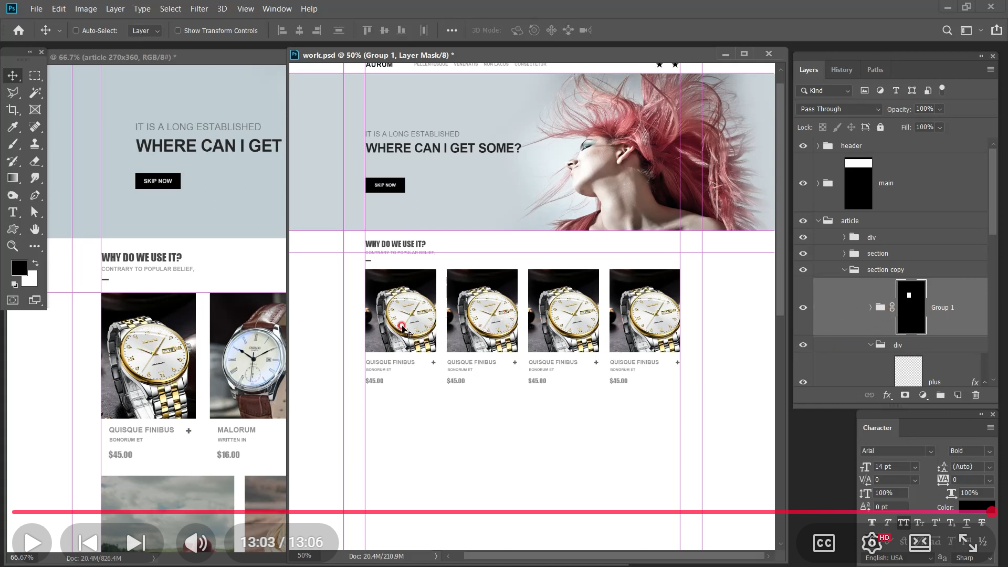Screen dimensions: 1008x567
Task: Switch to the History tab
Action: point(841,69)
